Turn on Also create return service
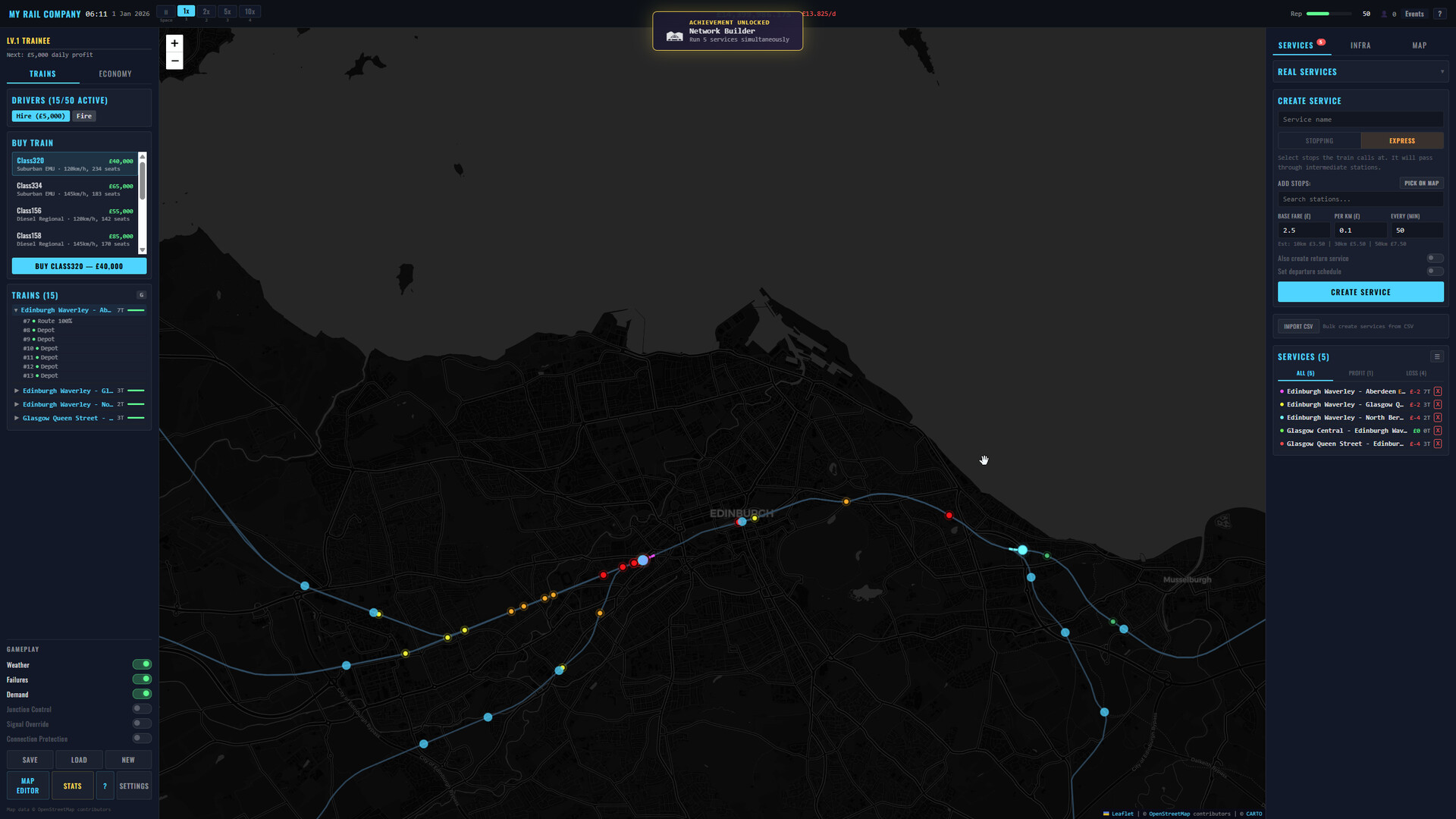 tap(1434, 259)
